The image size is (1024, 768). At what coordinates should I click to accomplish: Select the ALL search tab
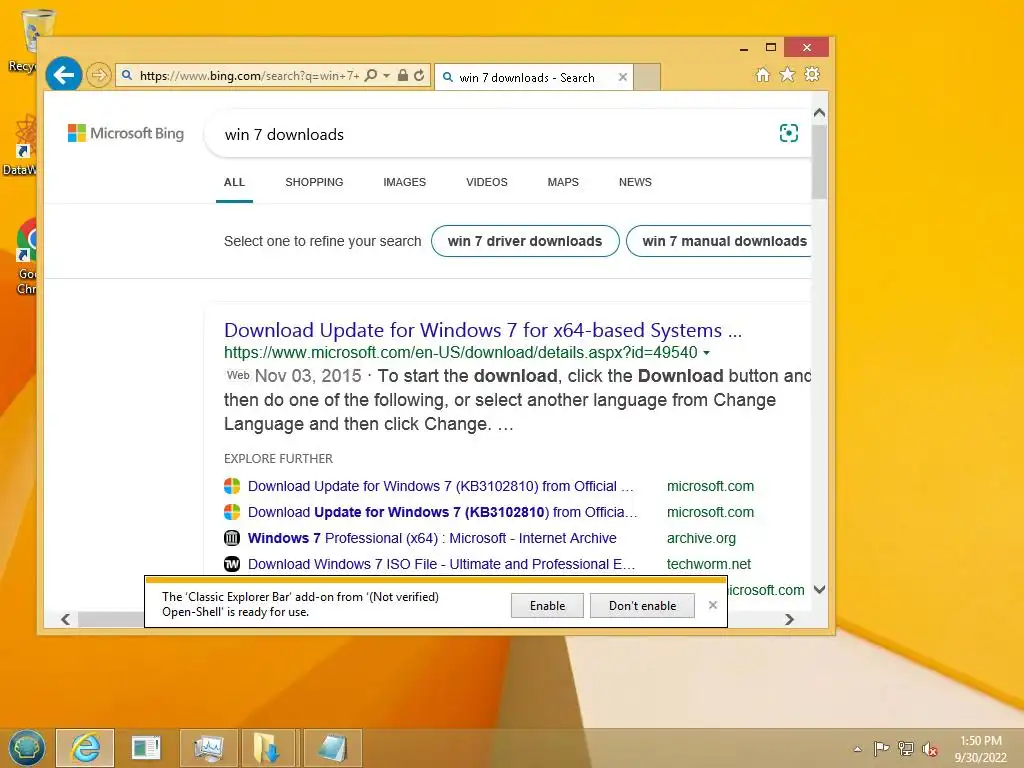point(234,182)
